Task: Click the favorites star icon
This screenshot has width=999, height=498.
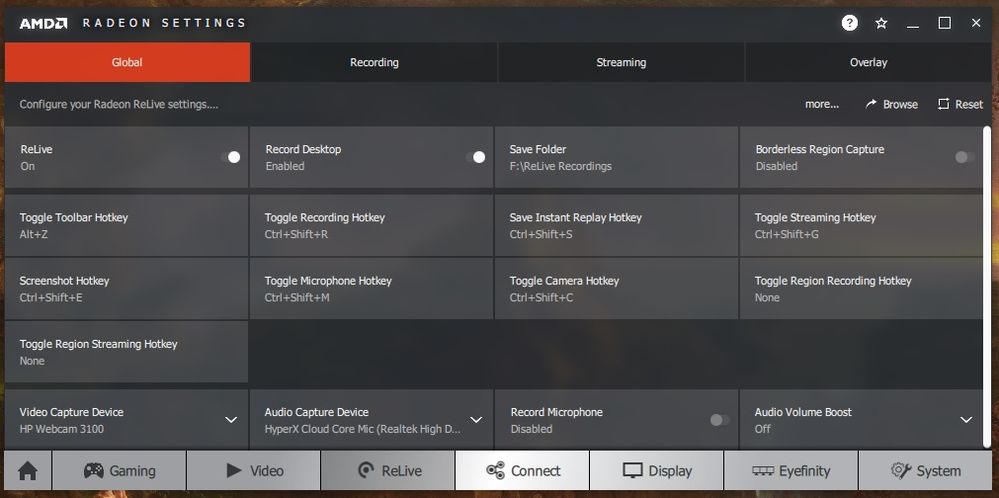Action: pos(881,24)
